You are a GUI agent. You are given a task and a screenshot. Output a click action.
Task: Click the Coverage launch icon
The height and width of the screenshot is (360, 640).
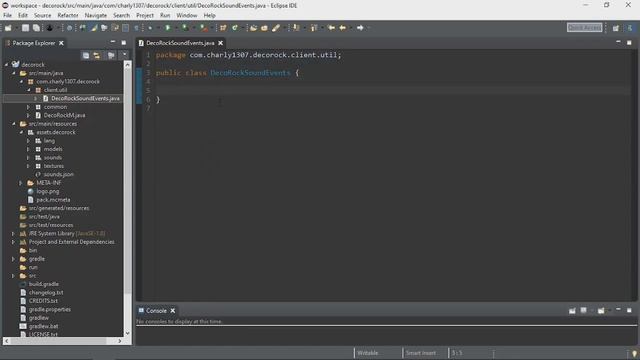coord(185,28)
